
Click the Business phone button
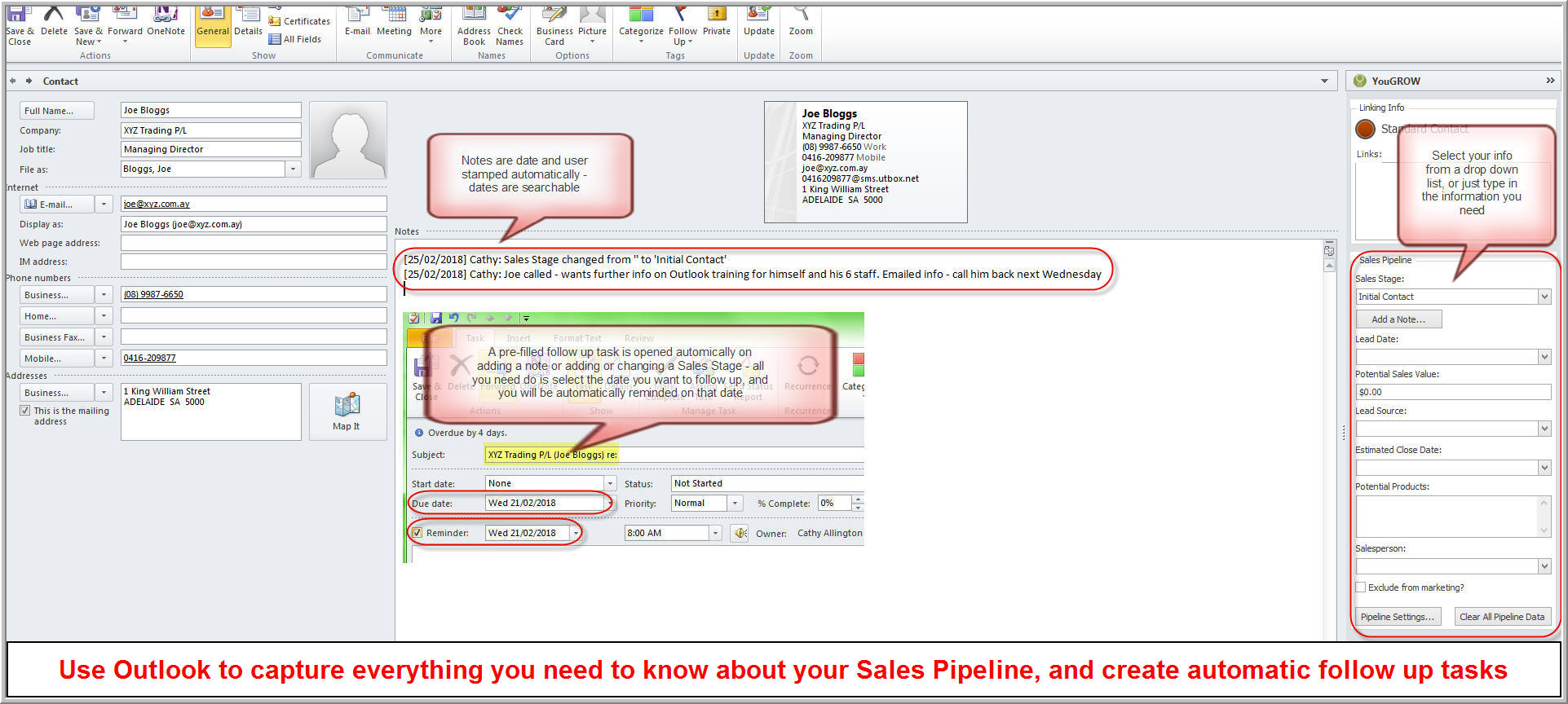56,295
